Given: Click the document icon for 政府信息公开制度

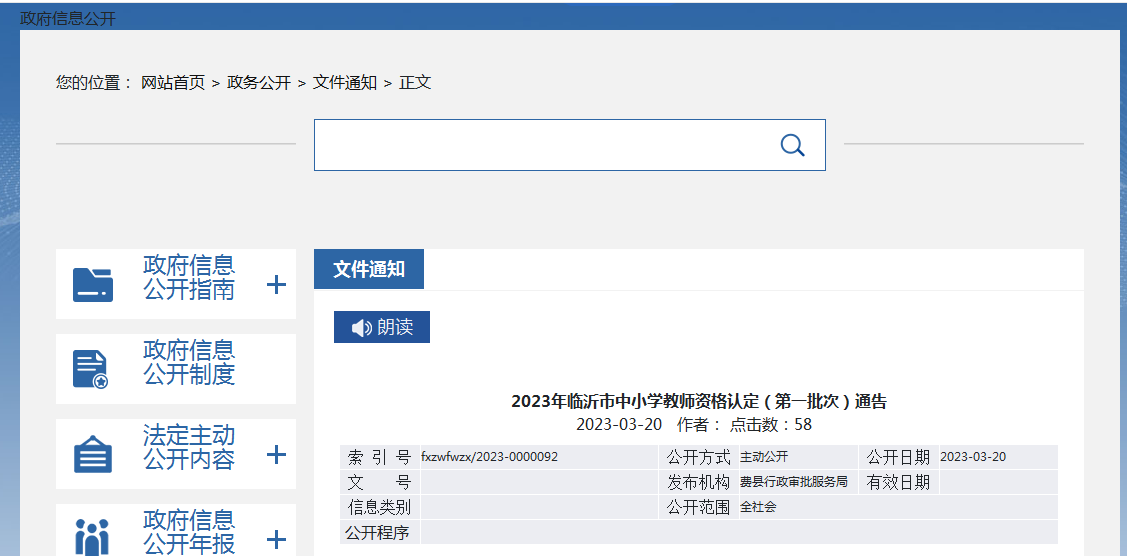Looking at the screenshot, I should [90, 369].
